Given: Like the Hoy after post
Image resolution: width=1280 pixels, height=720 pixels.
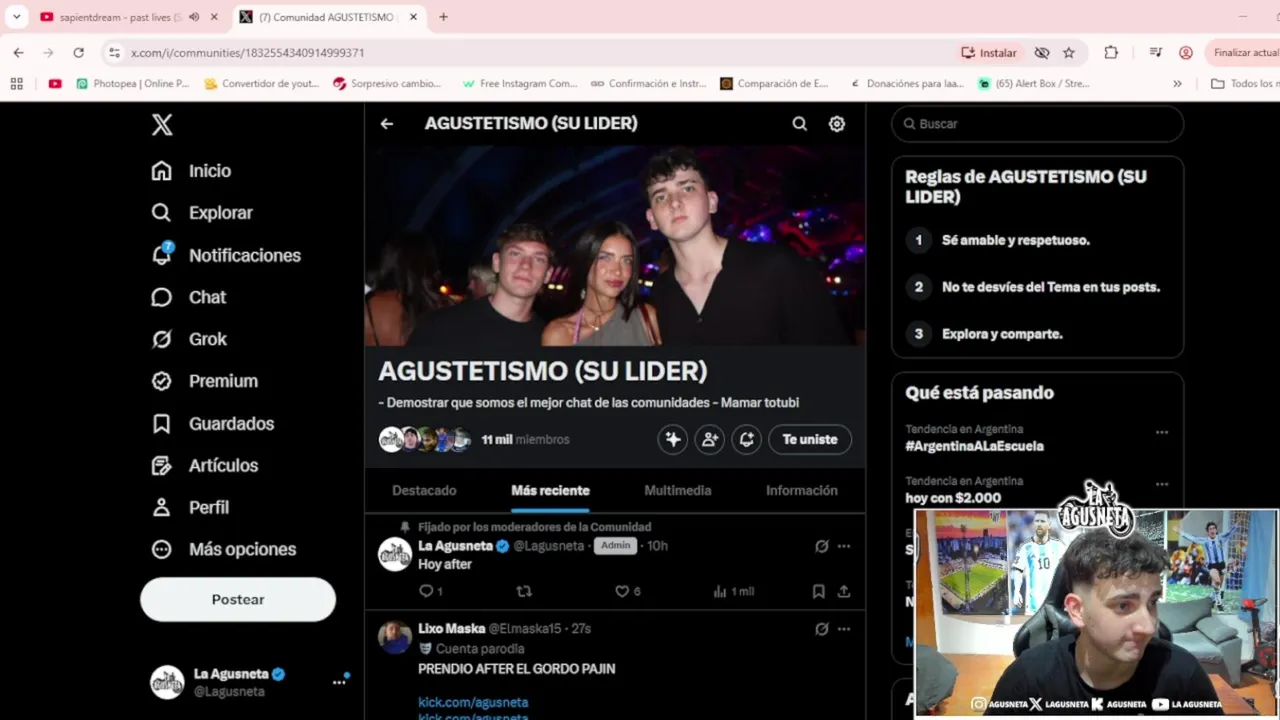Looking at the screenshot, I should point(628,591).
